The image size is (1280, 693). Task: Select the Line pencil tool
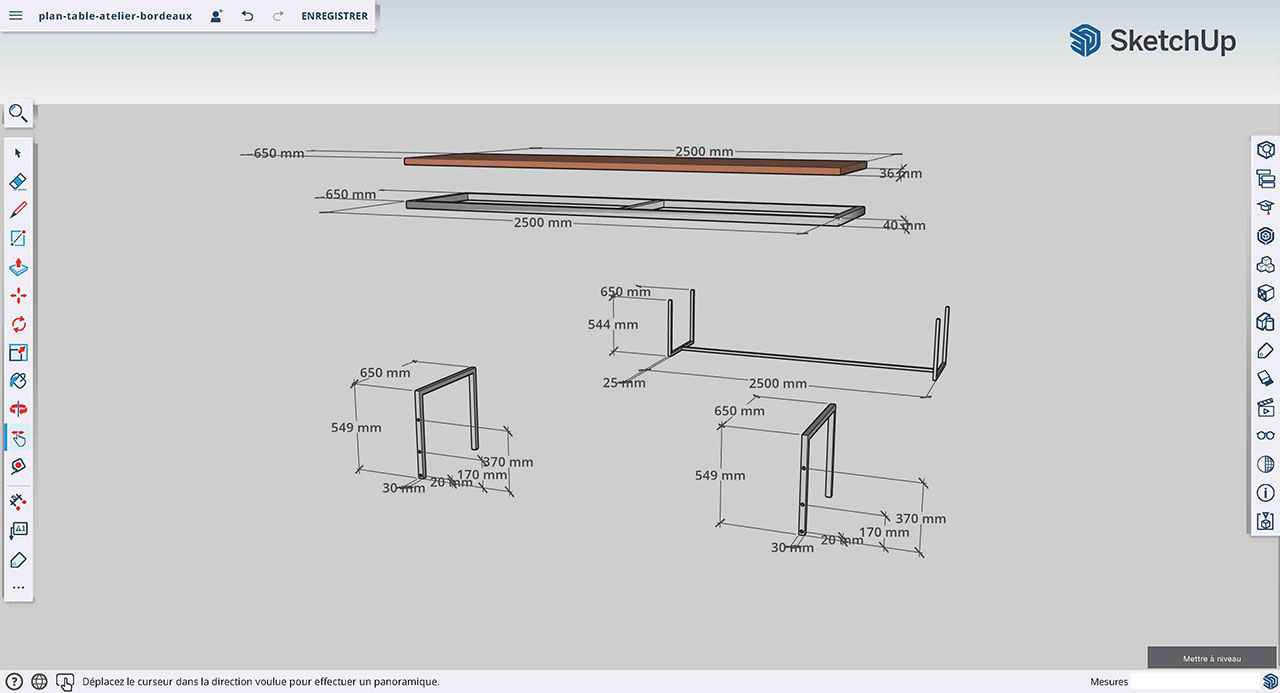point(18,210)
